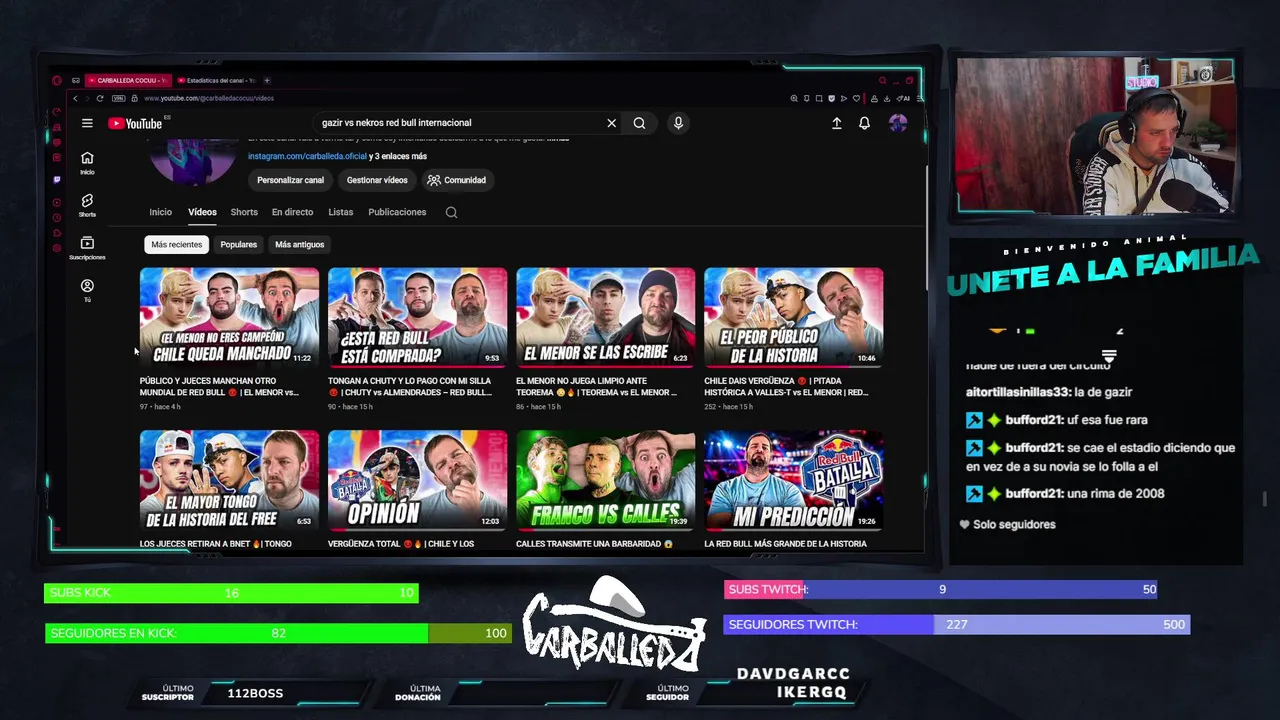Go to Inicio in the YouTube sidebar
1280x720 pixels.
click(87, 163)
